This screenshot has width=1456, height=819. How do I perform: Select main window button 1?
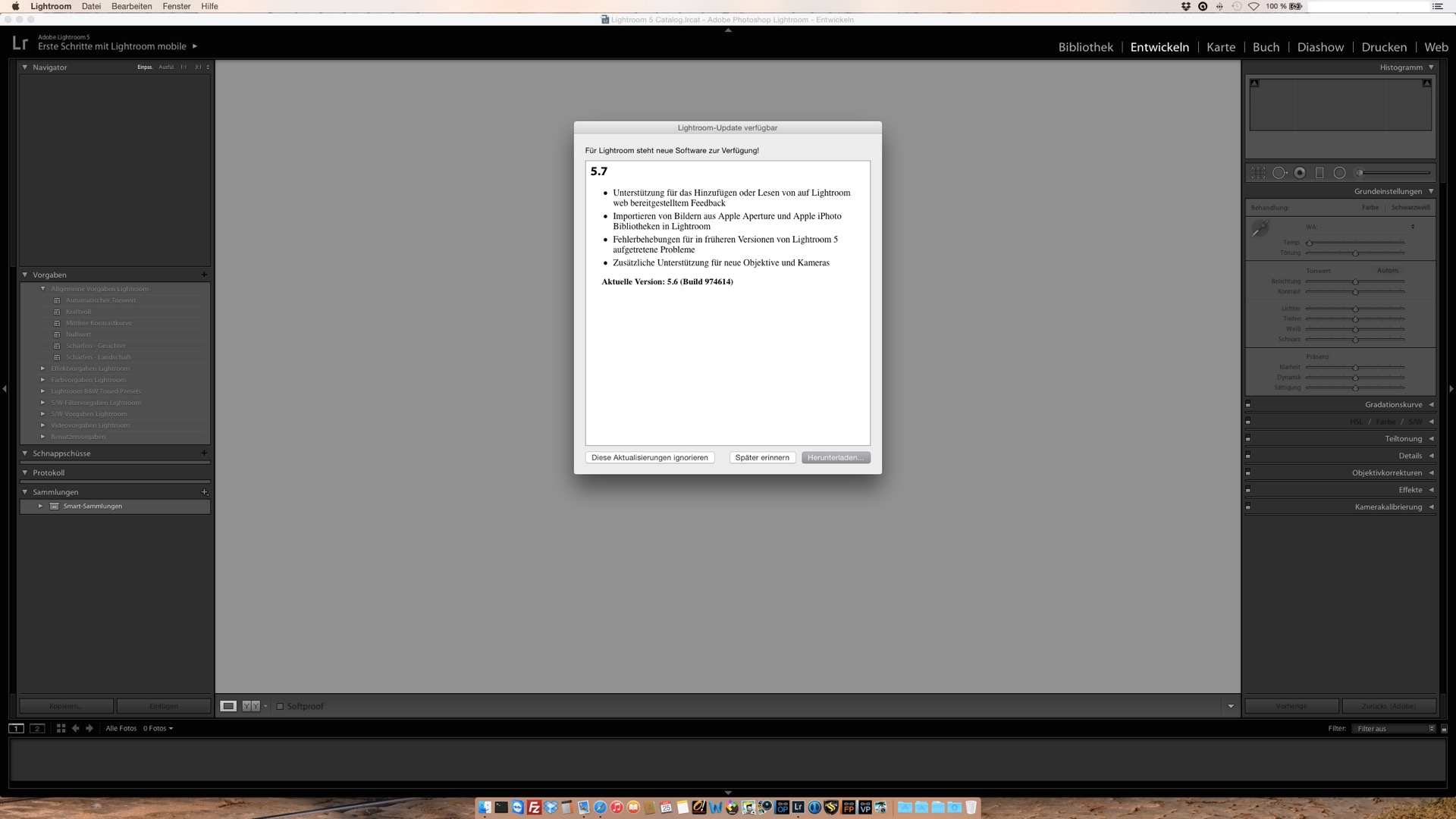[16, 728]
